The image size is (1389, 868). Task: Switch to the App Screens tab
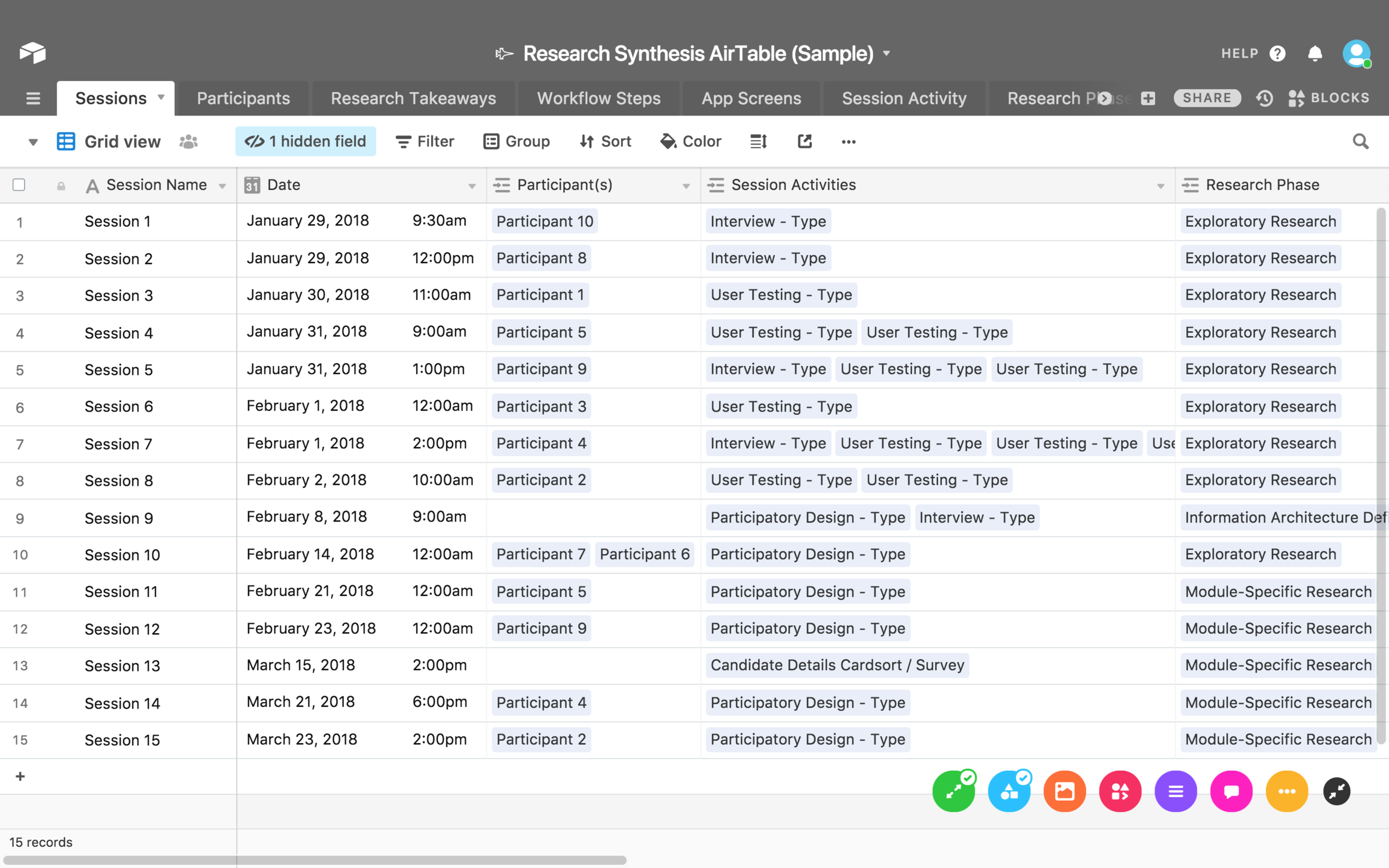751,98
